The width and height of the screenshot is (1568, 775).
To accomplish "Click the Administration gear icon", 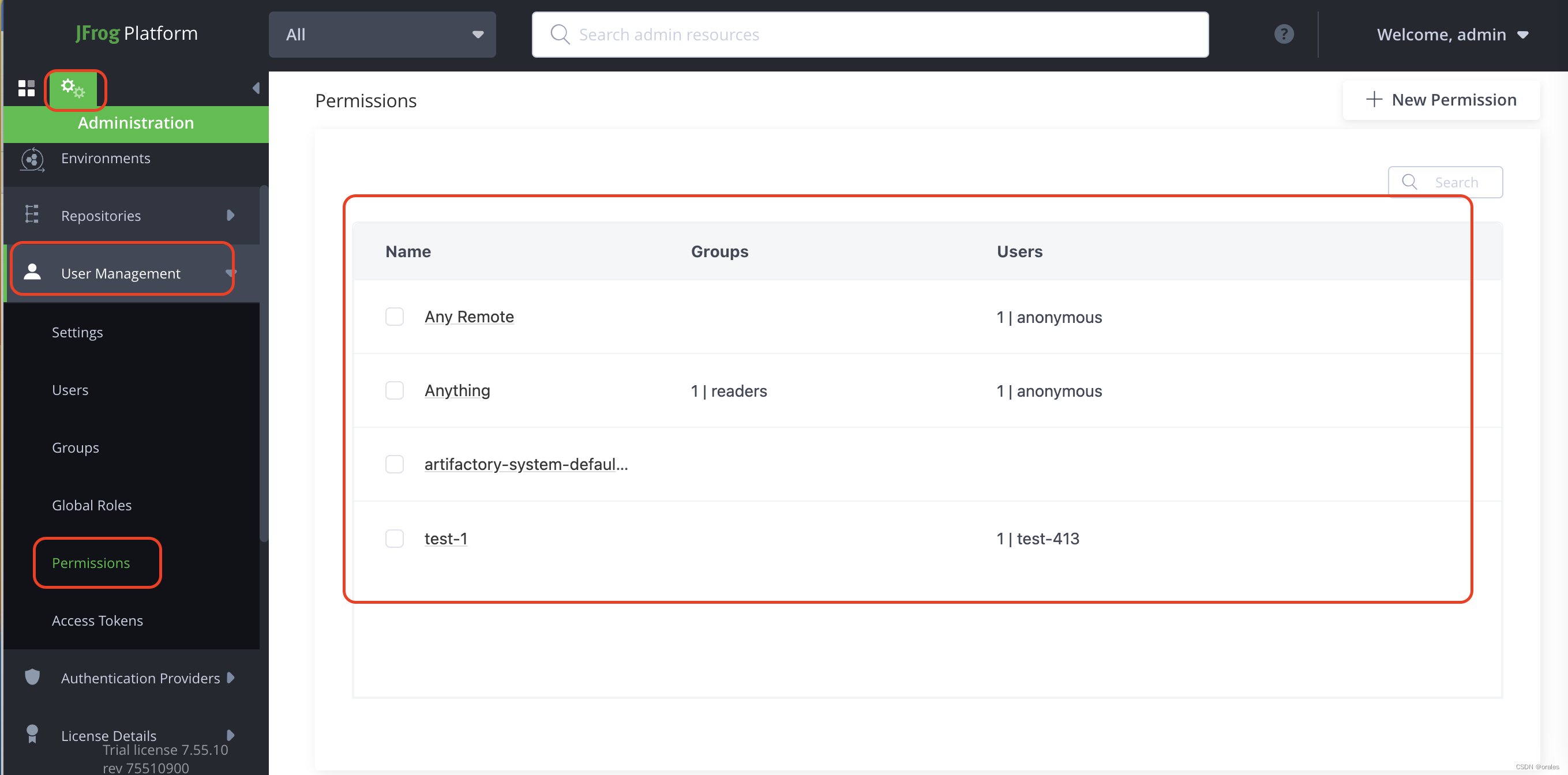I will (74, 89).
